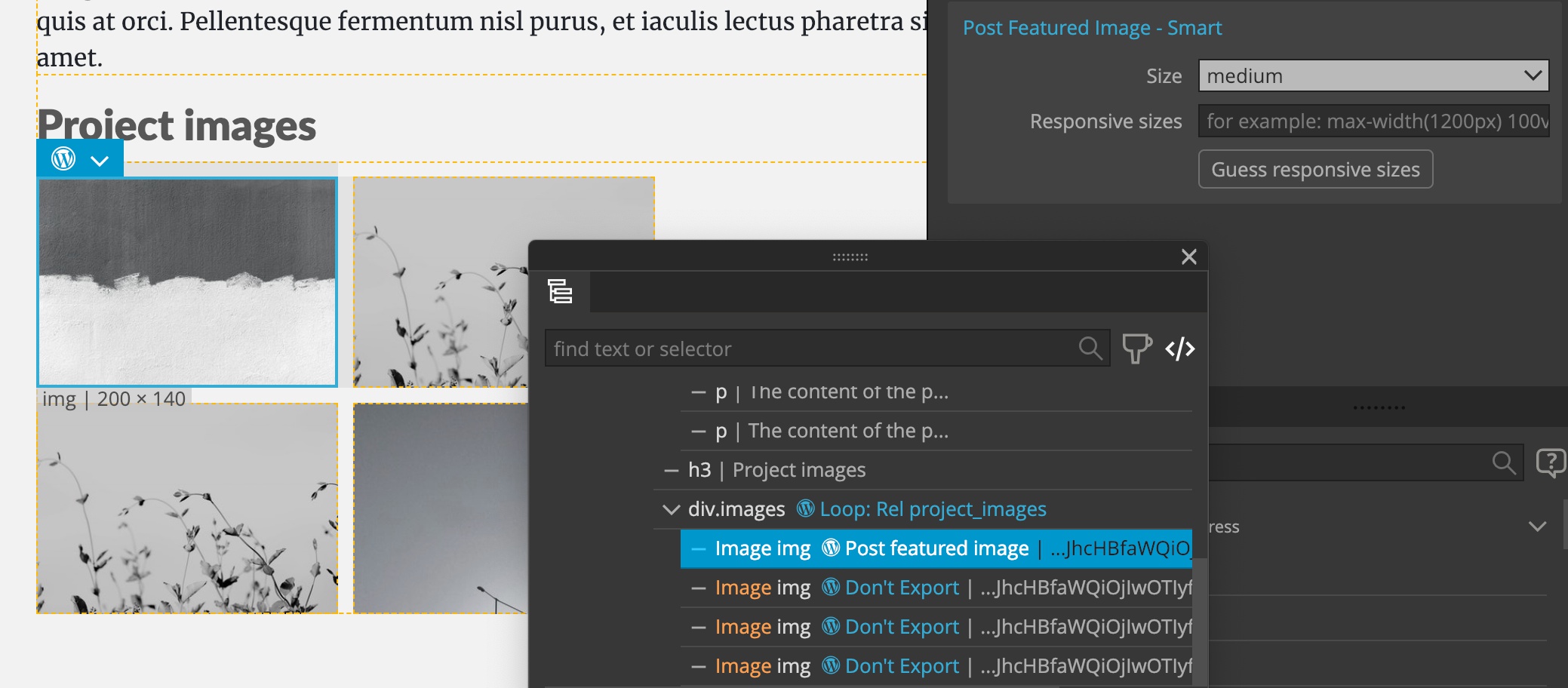Select the second Don't Export image row
This screenshot has width=1568, height=688.
click(936, 627)
